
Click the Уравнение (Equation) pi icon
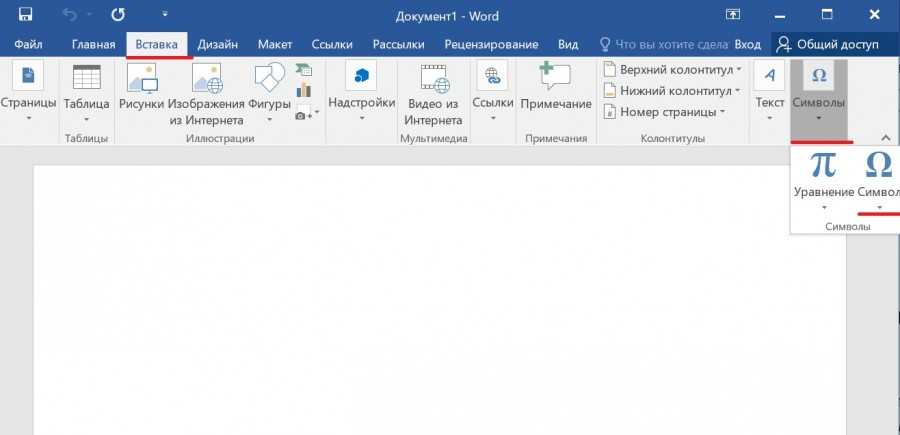click(823, 166)
